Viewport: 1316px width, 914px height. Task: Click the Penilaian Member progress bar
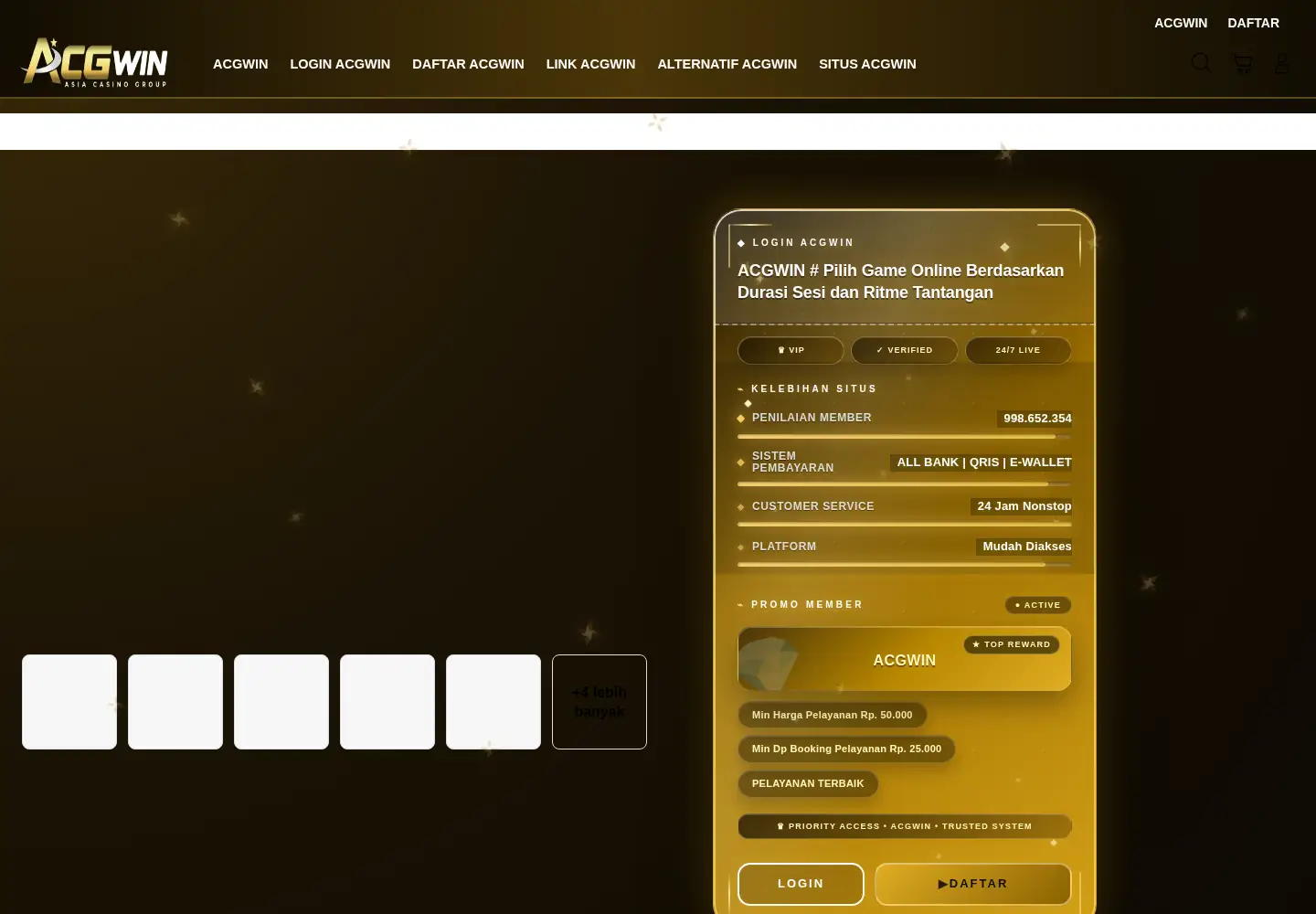tap(904, 437)
